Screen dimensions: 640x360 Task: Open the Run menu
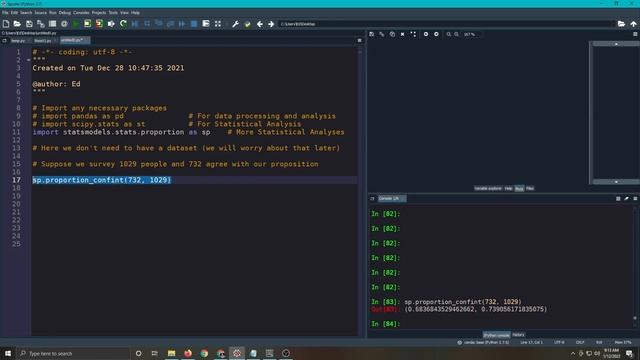point(53,13)
